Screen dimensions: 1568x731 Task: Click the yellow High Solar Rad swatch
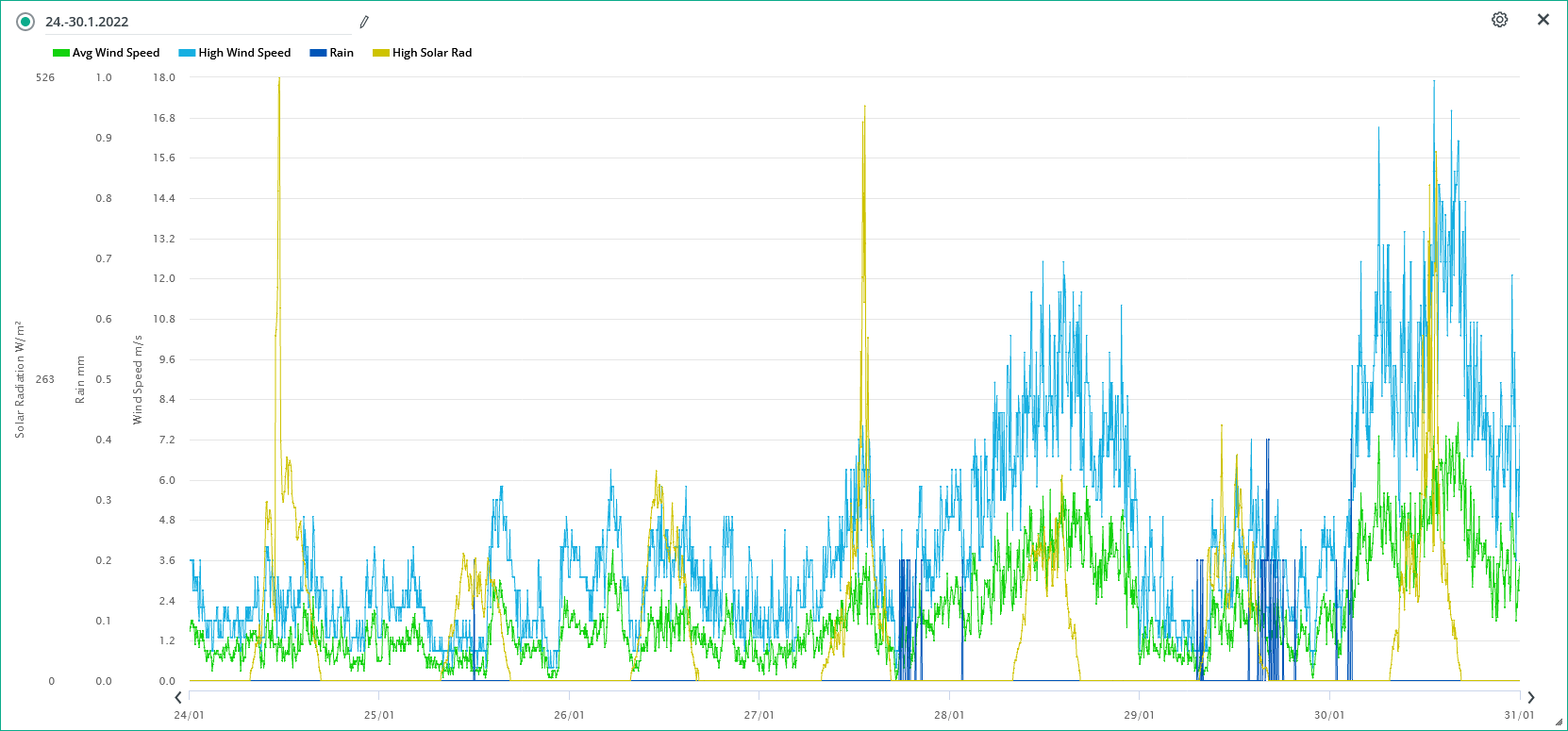(381, 53)
